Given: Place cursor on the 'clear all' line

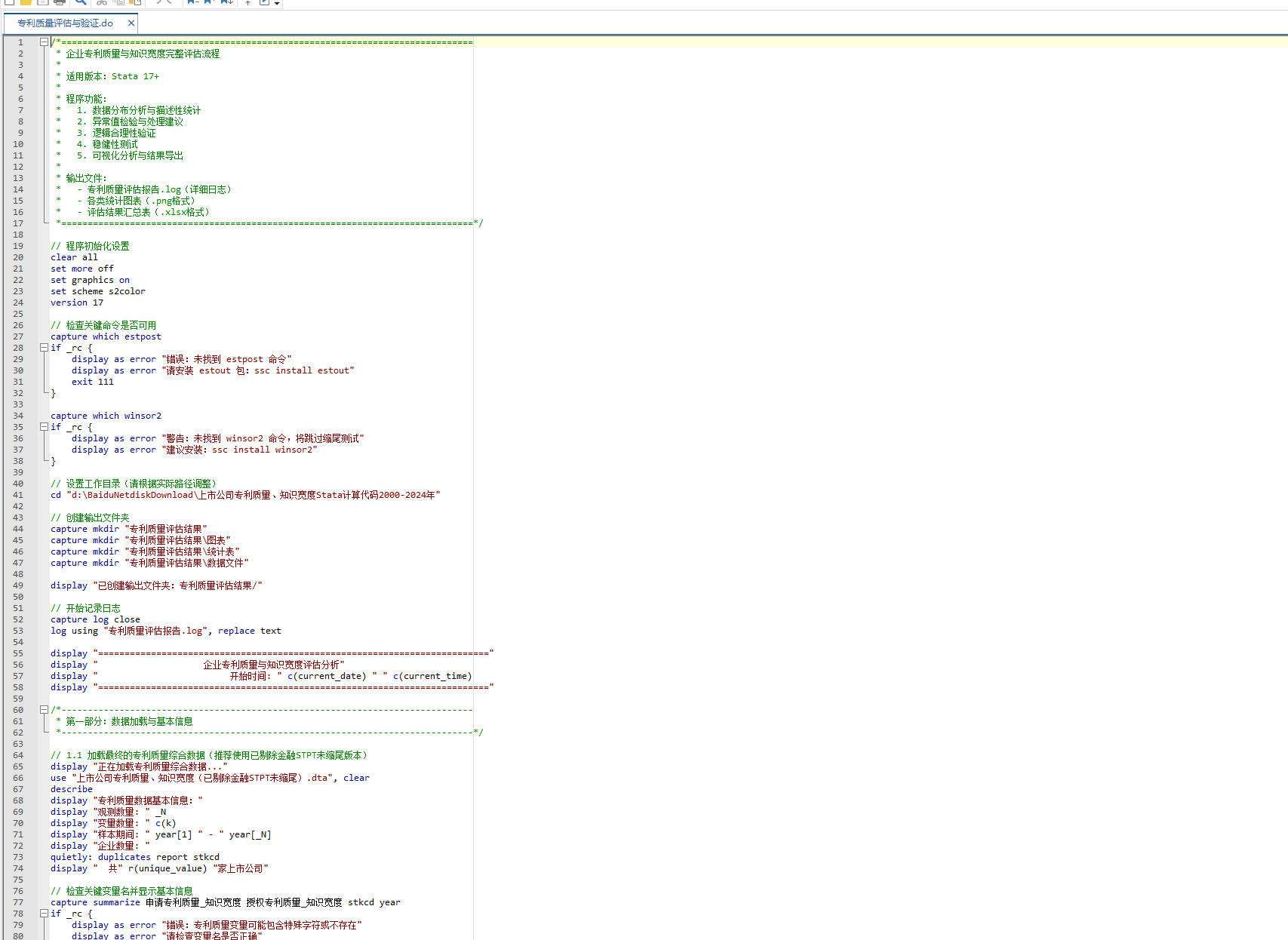Looking at the screenshot, I should [x=74, y=257].
